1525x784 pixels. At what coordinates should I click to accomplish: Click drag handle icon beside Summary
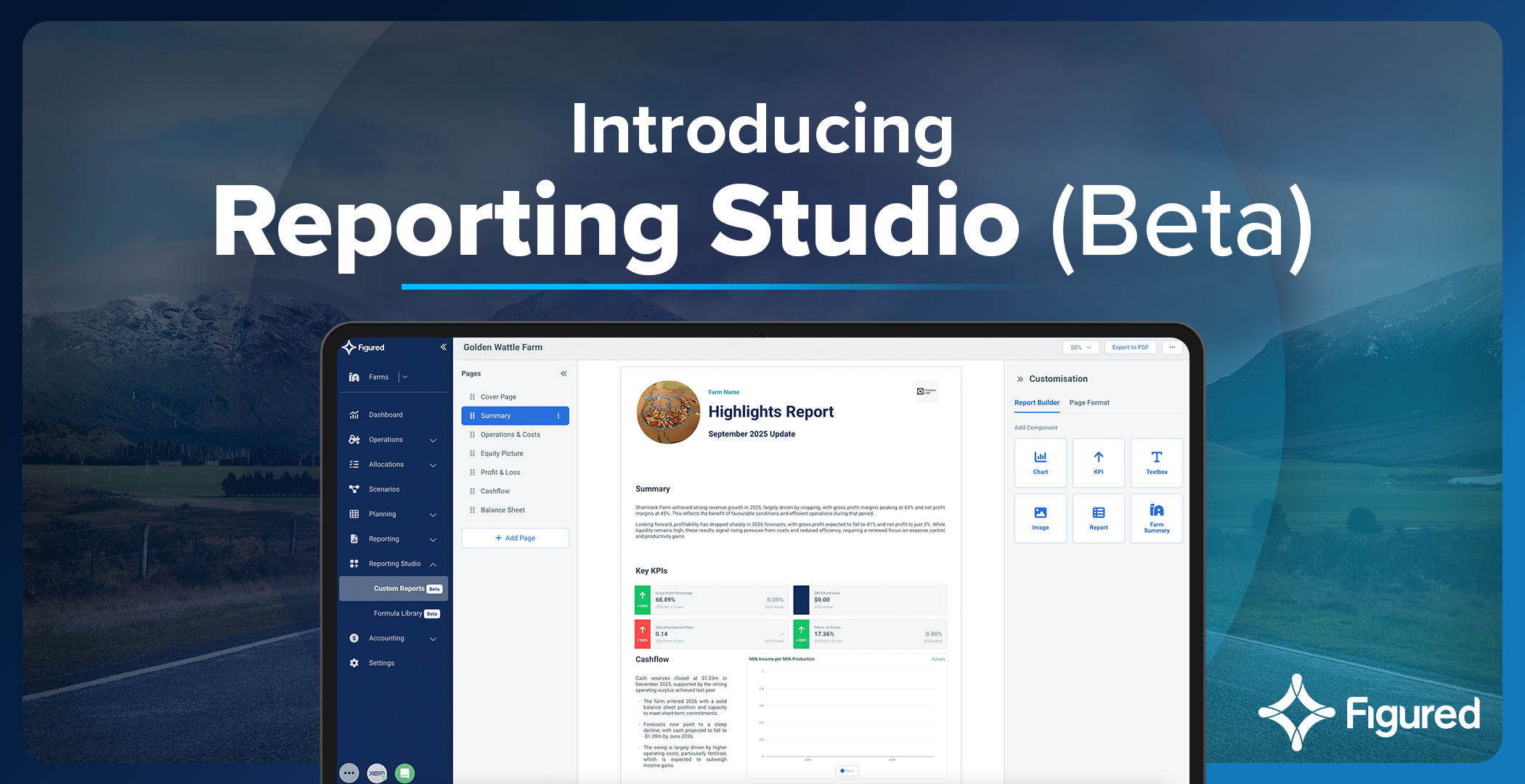(x=472, y=416)
